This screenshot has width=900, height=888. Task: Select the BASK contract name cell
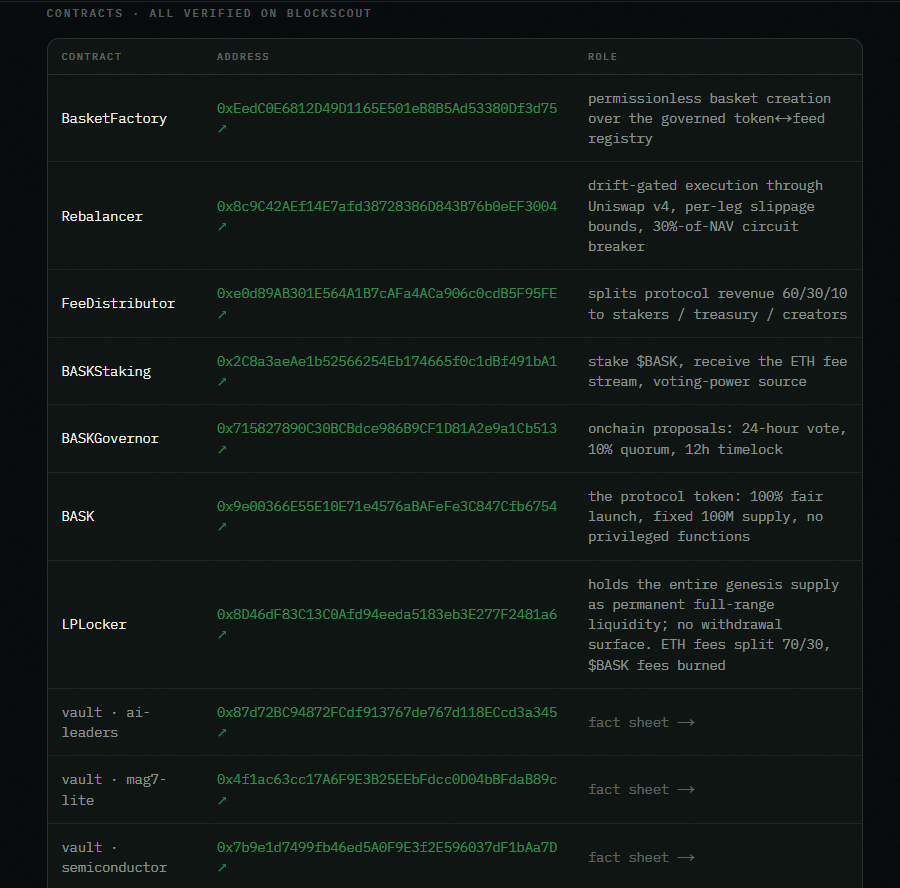pos(78,517)
